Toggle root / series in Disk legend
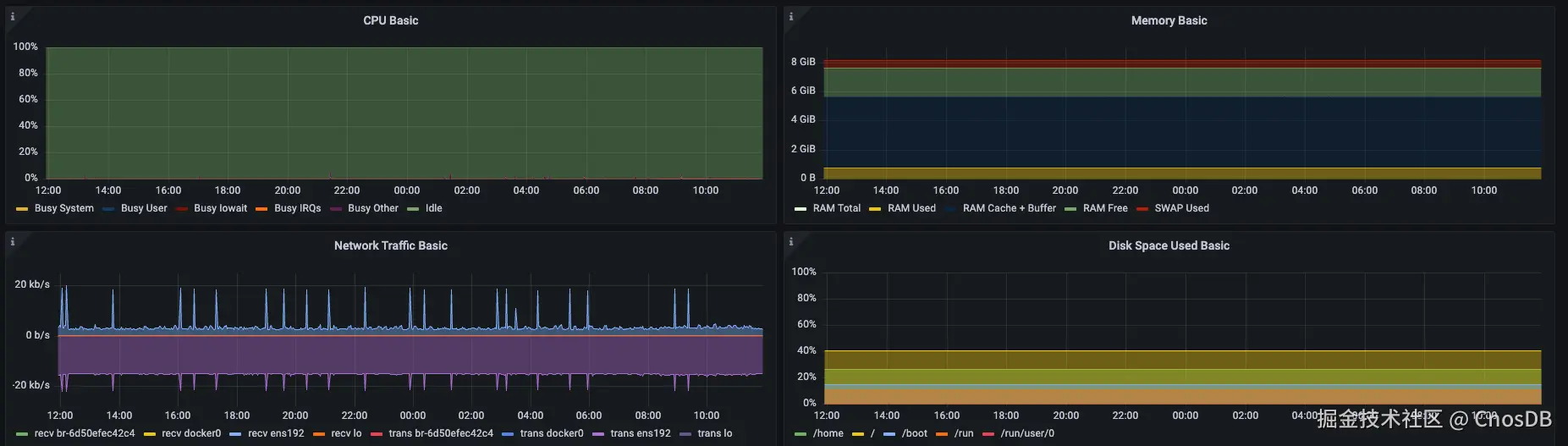The image size is (1568, 446). (x=872, y=433)
